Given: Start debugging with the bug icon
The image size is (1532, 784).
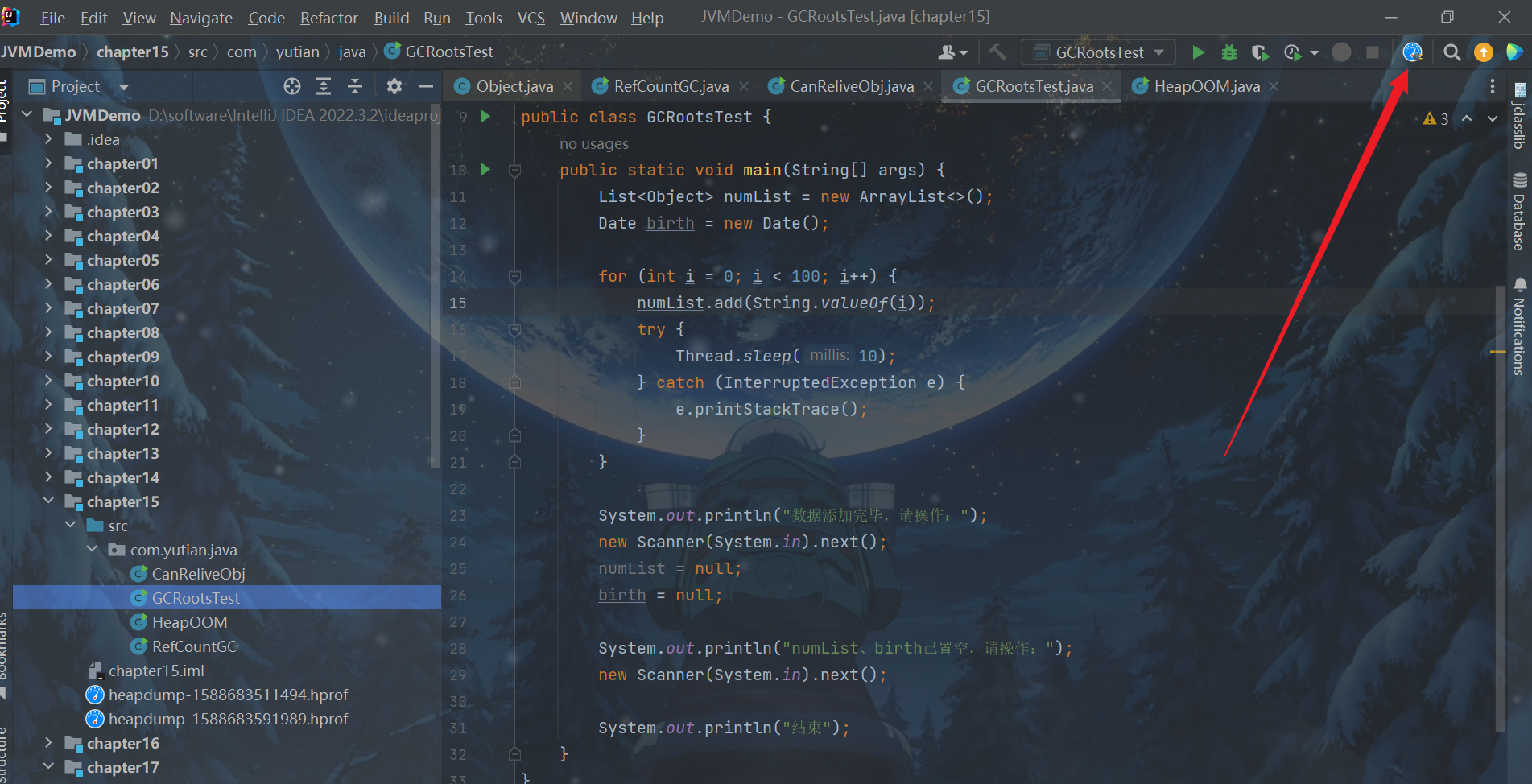Looking at the screenshot, I should coord(1228,52).
